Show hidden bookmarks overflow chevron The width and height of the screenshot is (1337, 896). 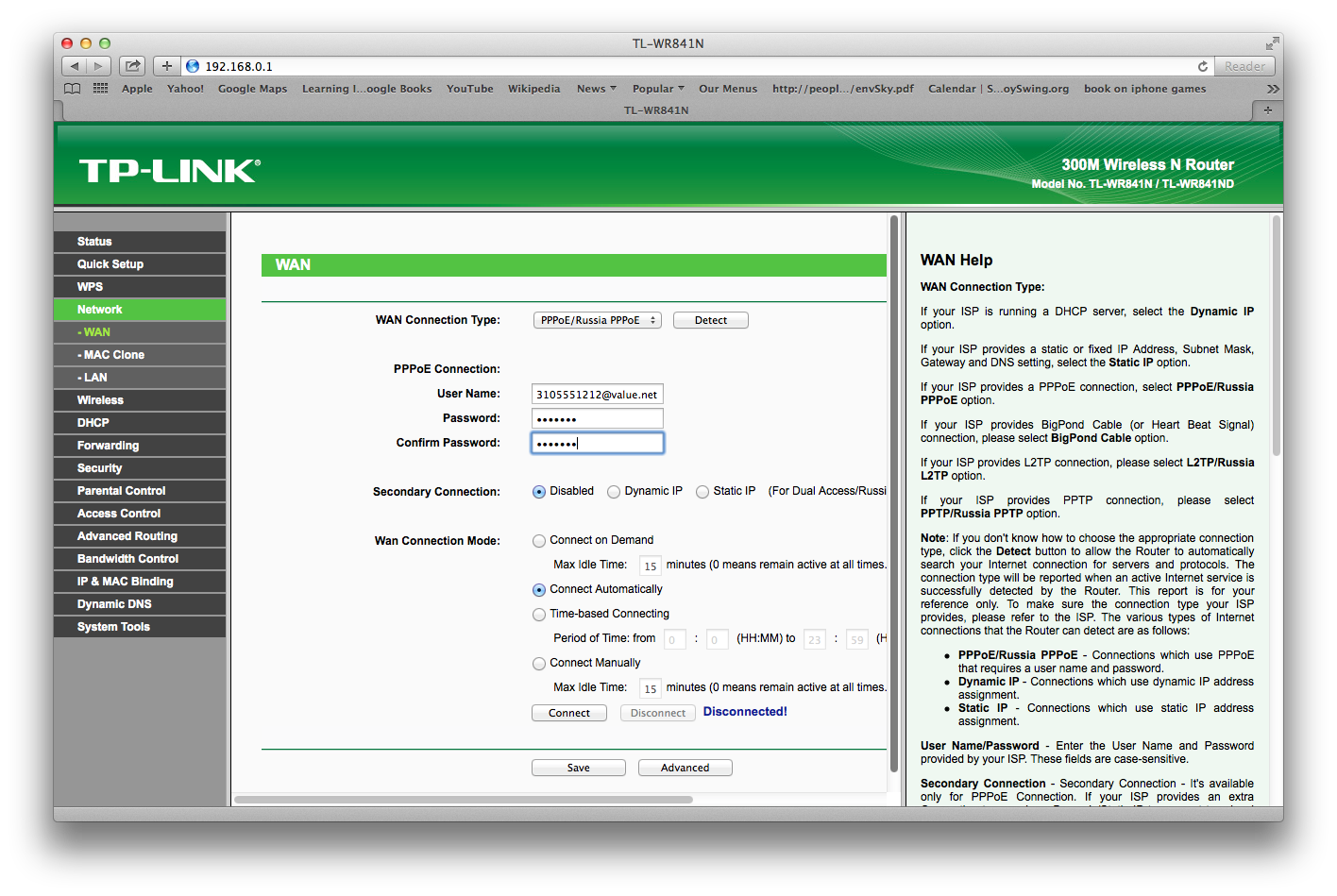tap(1273, 89)
